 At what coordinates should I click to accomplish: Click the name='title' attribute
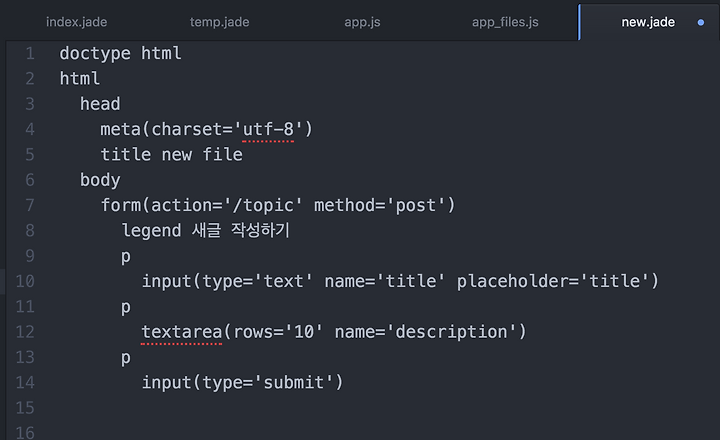click(385, 281)
